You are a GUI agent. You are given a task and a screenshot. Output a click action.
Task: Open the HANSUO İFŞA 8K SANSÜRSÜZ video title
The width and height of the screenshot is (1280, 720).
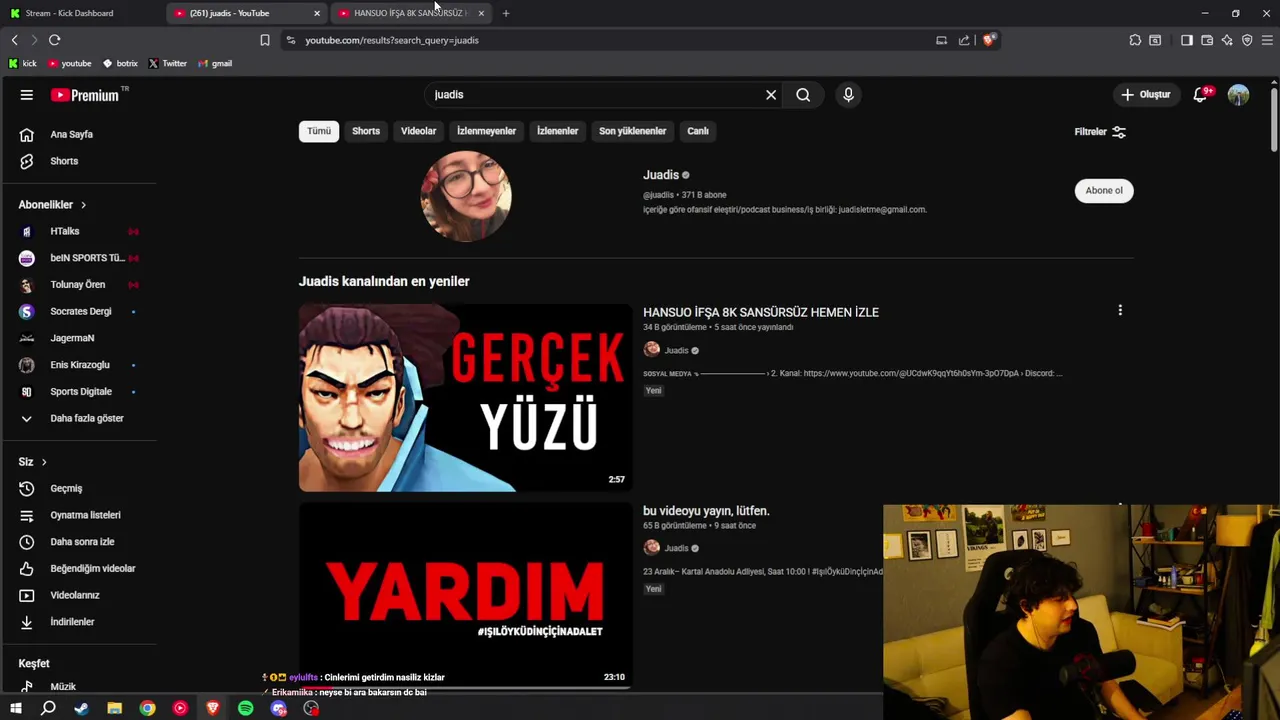[x=761, y=312]
